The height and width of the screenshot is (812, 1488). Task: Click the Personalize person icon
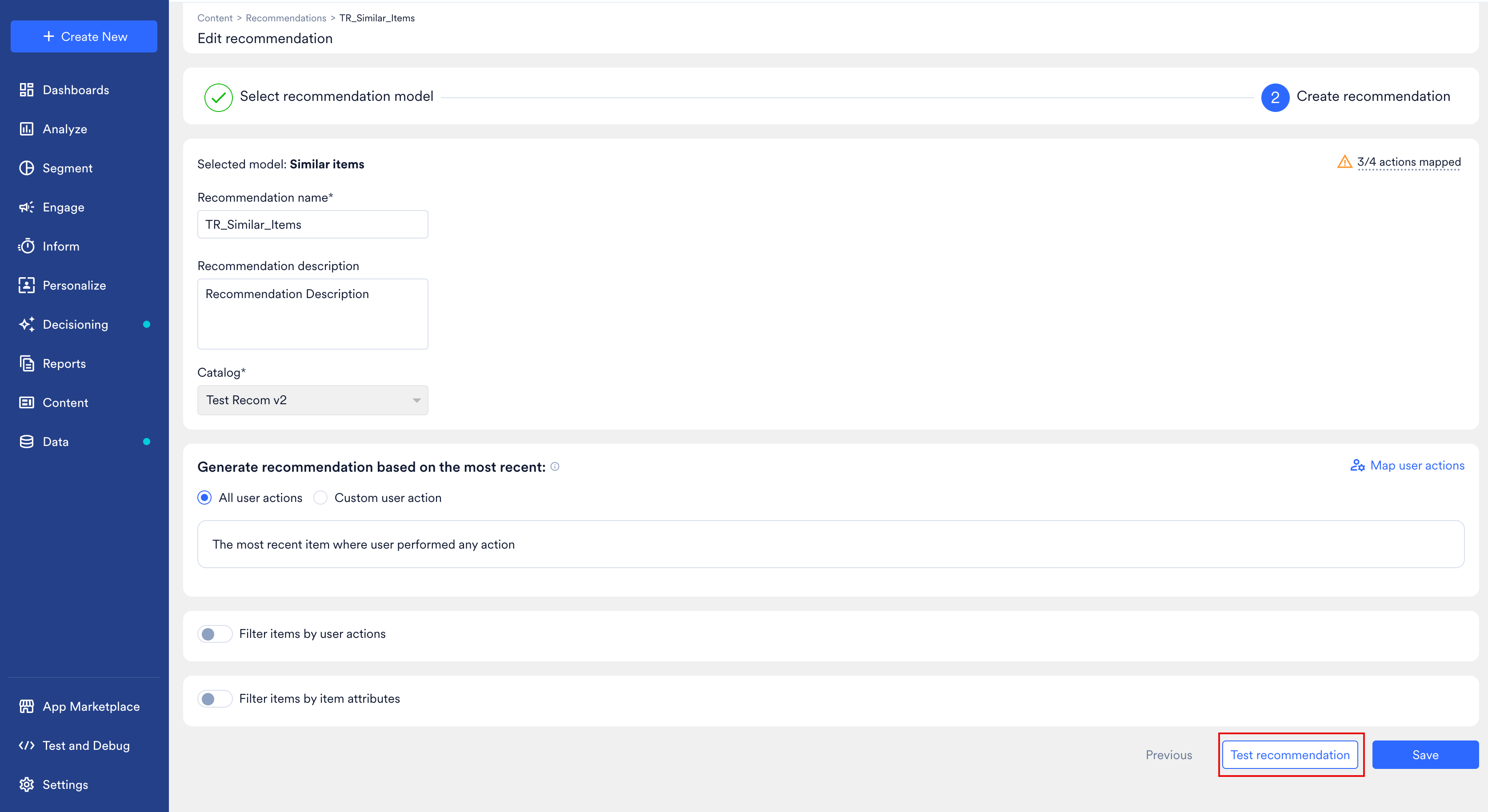pyautogui.click(x=27, y=285)
